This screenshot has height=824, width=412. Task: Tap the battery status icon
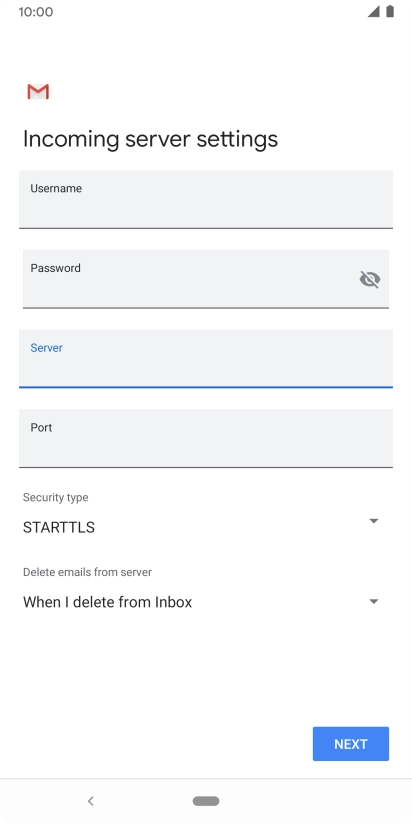[x=390, y=12]
